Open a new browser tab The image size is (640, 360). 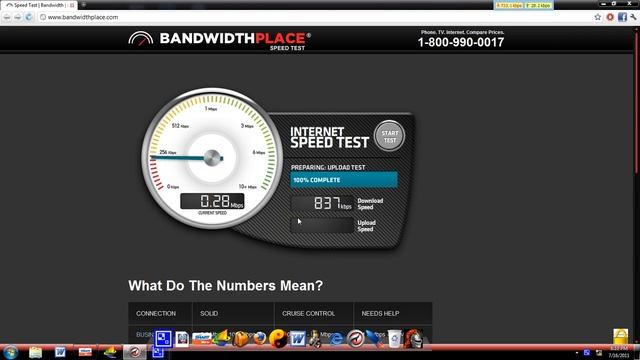tap(84, 5)
